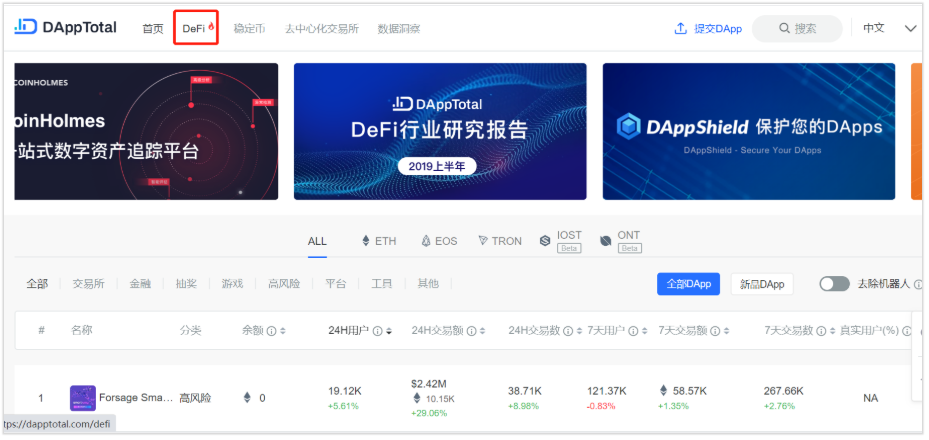Expand the 中文 language dropdown

[889, 28]
